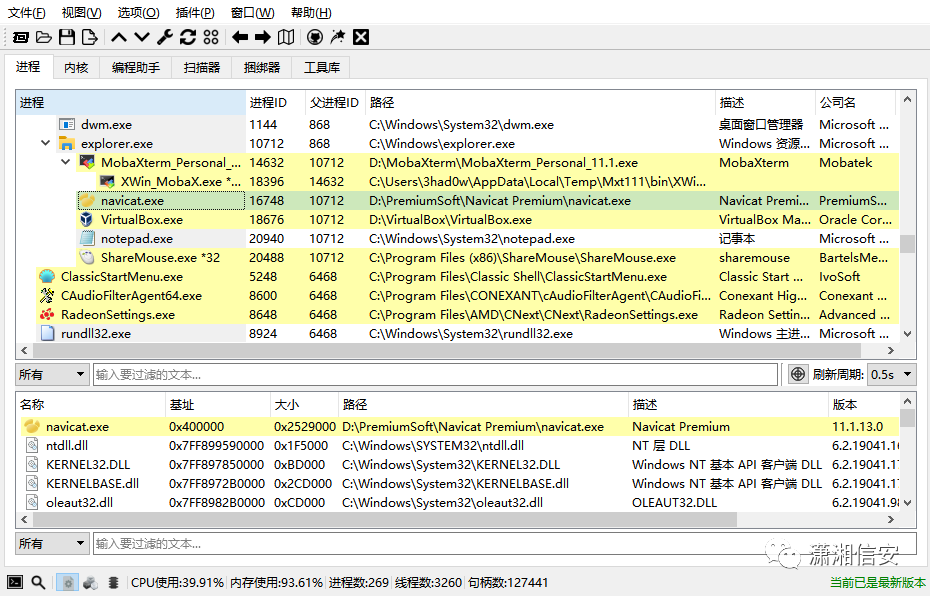
Task: Click the up chevron toolbar icon
Action: click(119, 37)
